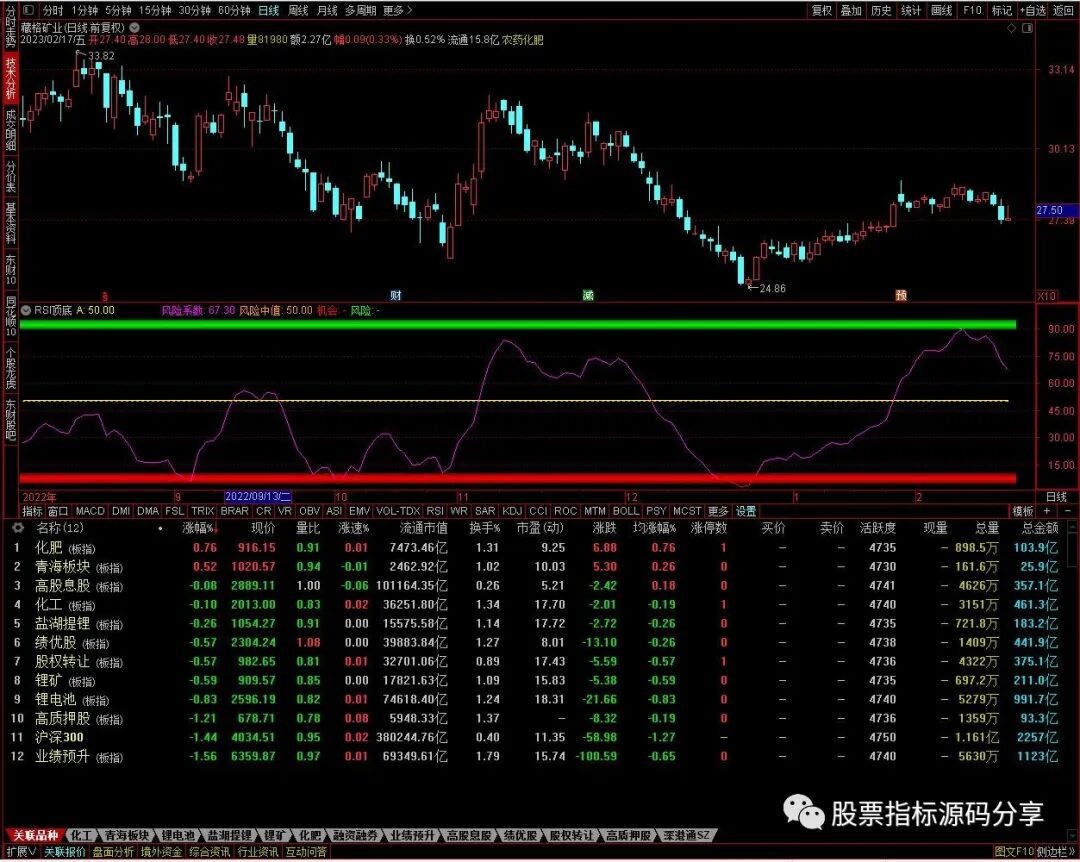Open the RSI顶底 indicator dropdown arrow
The height and width of the screenshot is (862, 1080).
pyautogui.click(x=26, y=311)
